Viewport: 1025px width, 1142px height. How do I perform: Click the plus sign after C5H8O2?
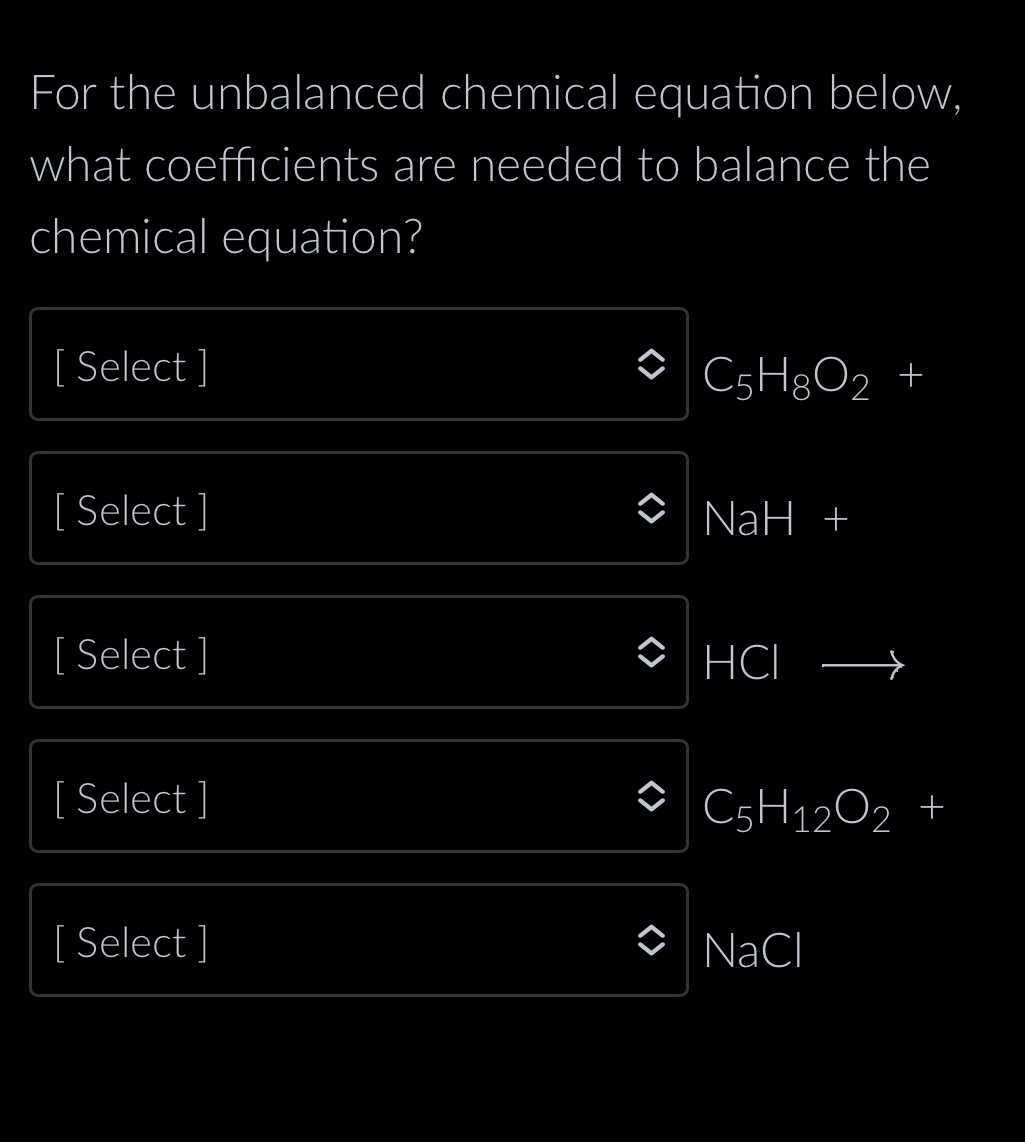click(x=911, y=376)
